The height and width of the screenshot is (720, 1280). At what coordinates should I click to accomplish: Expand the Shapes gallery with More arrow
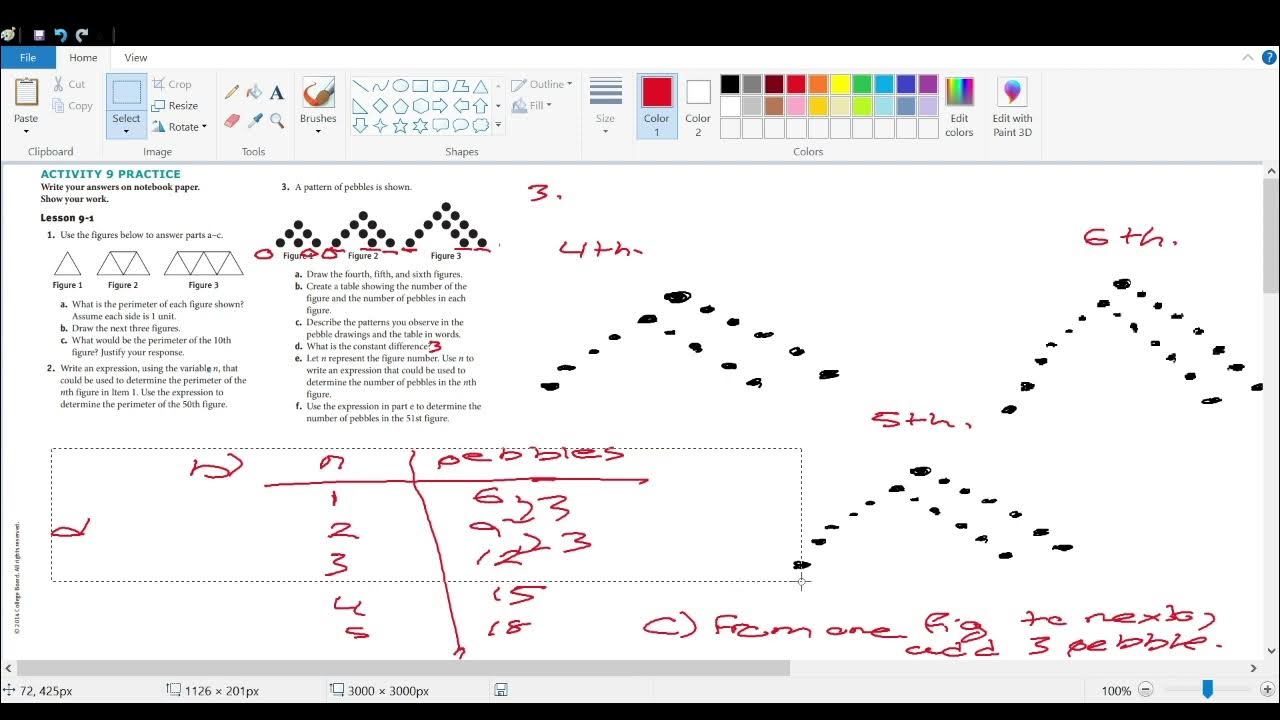[498, 126]
